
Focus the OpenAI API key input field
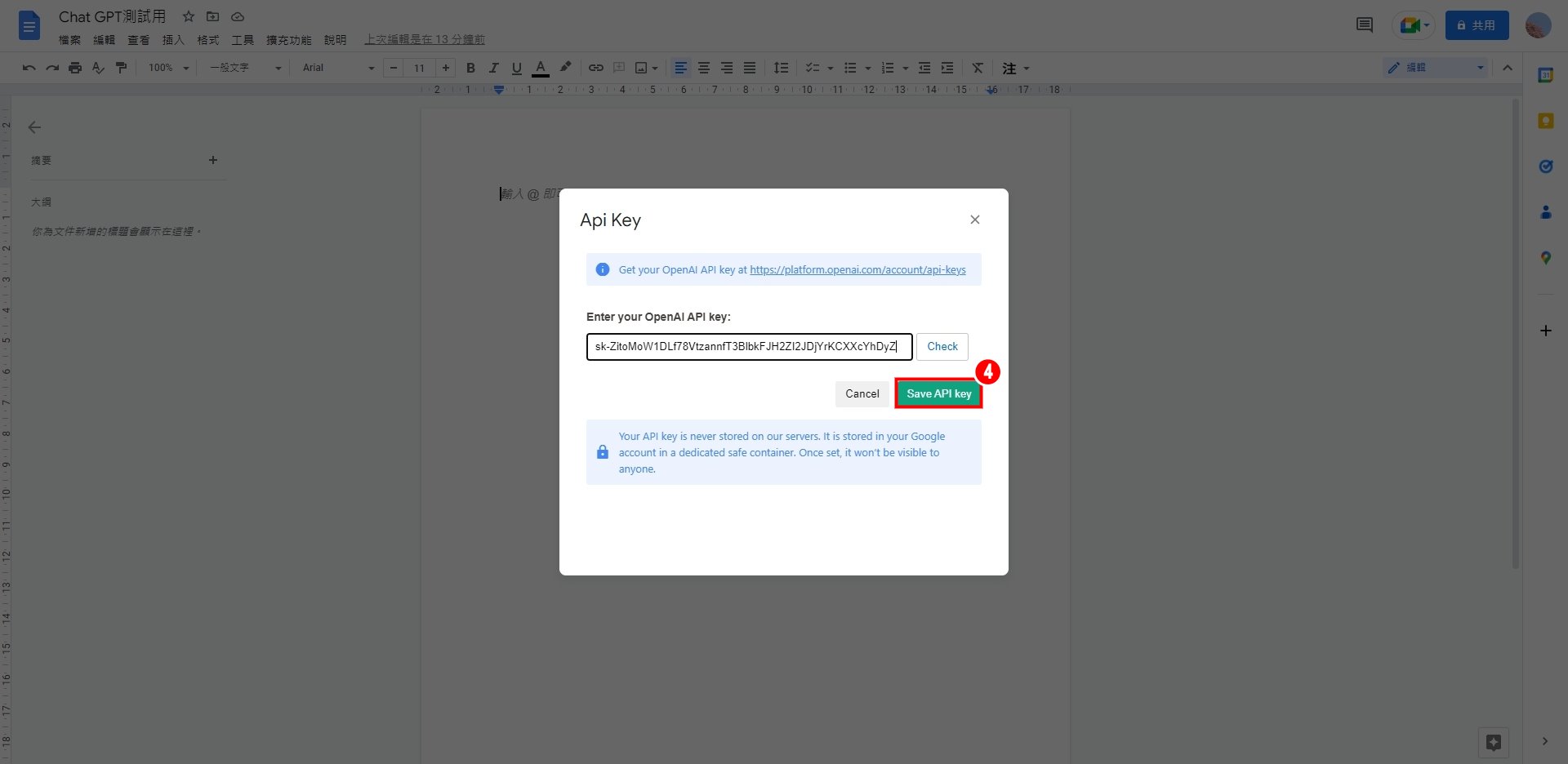[x=749, y=346]
